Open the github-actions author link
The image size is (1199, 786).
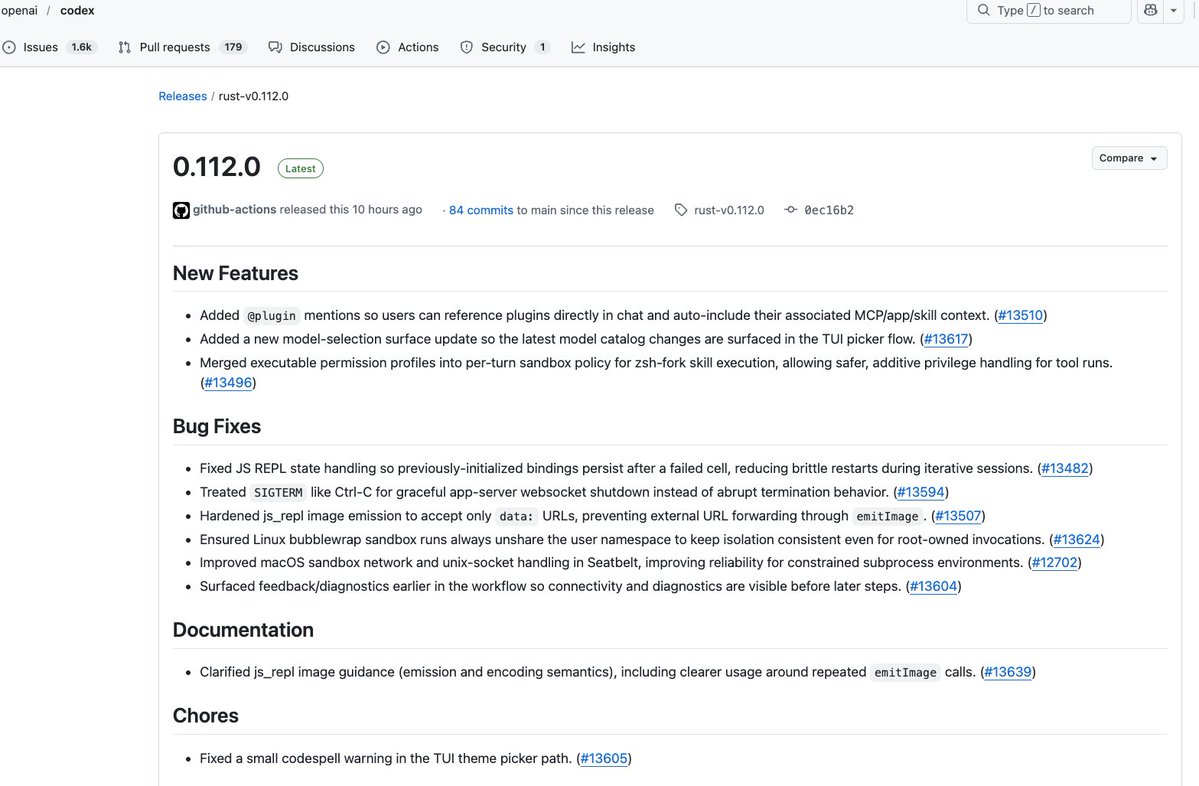coord(234,209)
